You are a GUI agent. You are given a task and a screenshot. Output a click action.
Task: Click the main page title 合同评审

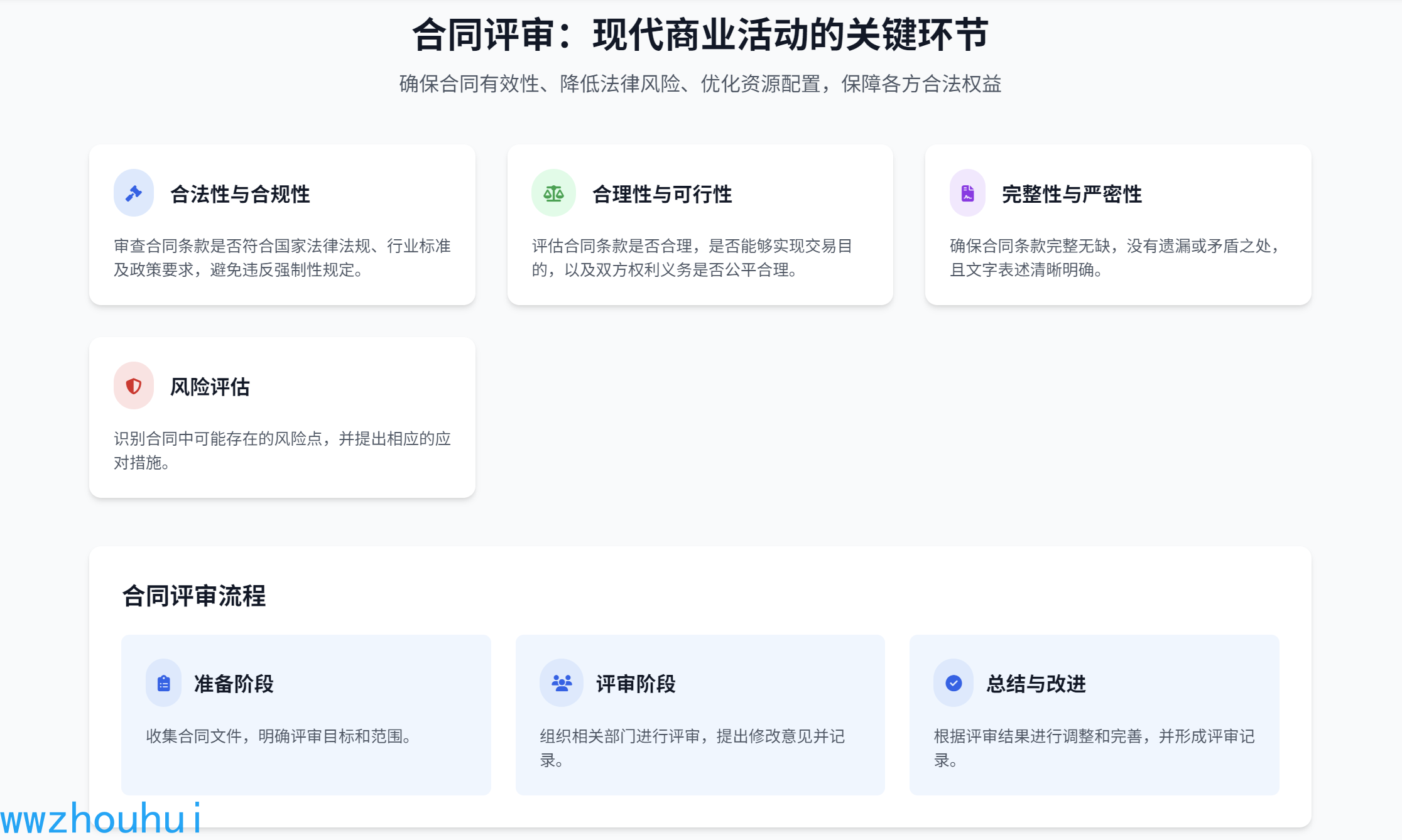point(700,35)
